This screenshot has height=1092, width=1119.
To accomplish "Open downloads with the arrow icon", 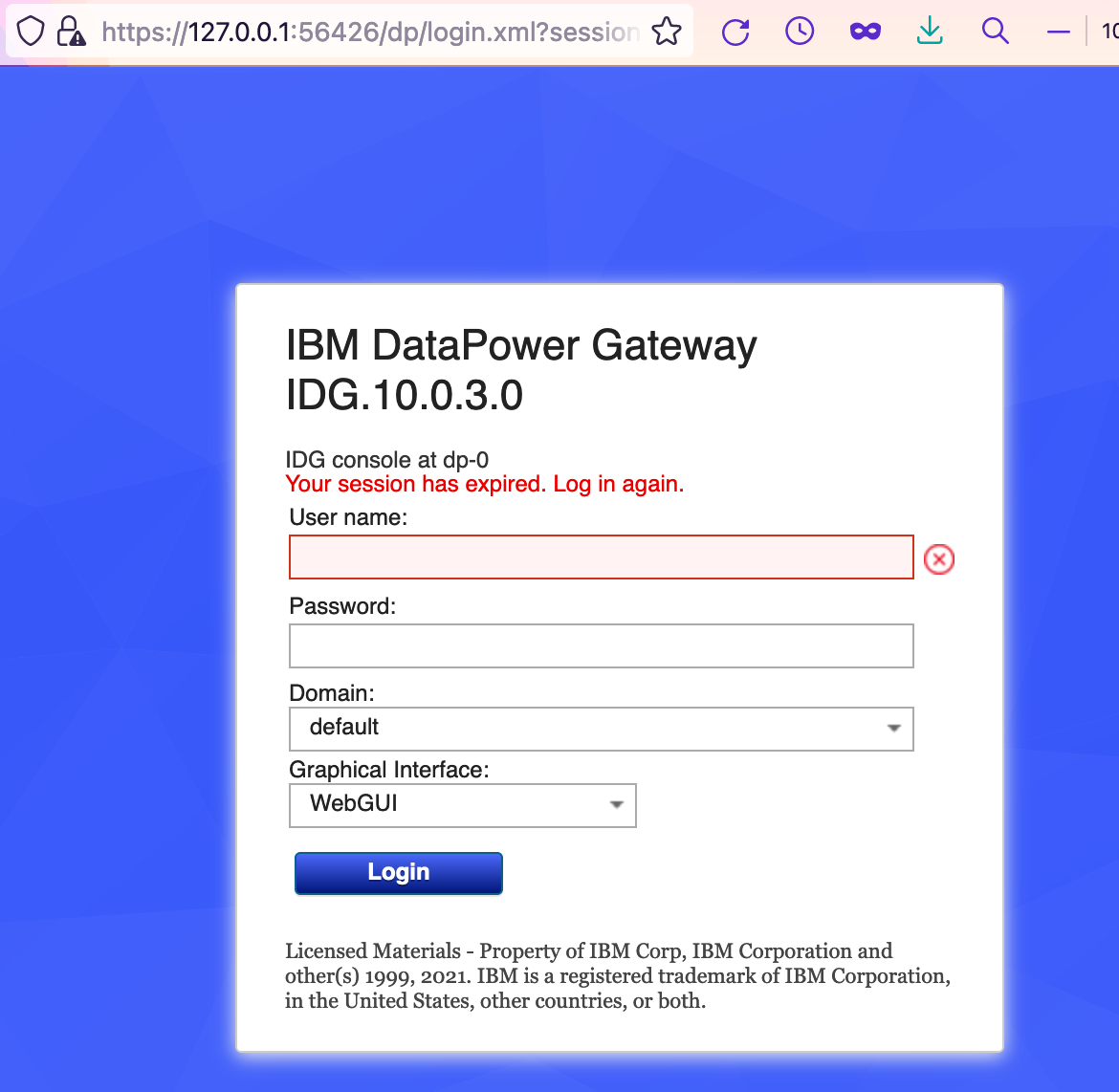I will tap(930, 32).
